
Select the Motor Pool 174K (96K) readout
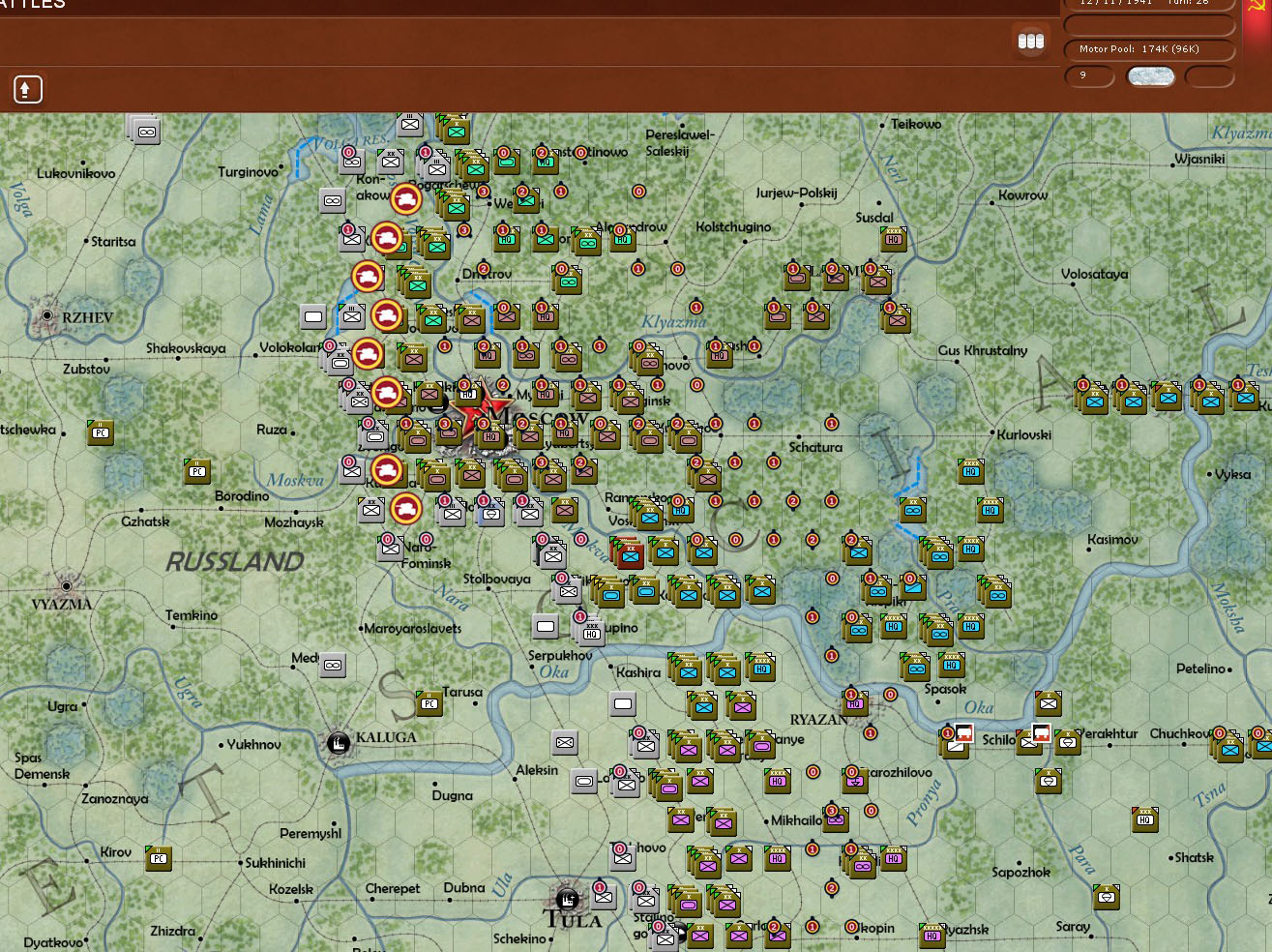(x=1150, y=48)
